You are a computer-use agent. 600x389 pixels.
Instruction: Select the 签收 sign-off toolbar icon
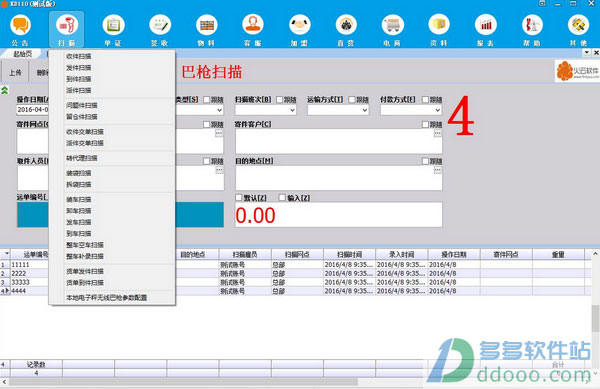(160, 29)
